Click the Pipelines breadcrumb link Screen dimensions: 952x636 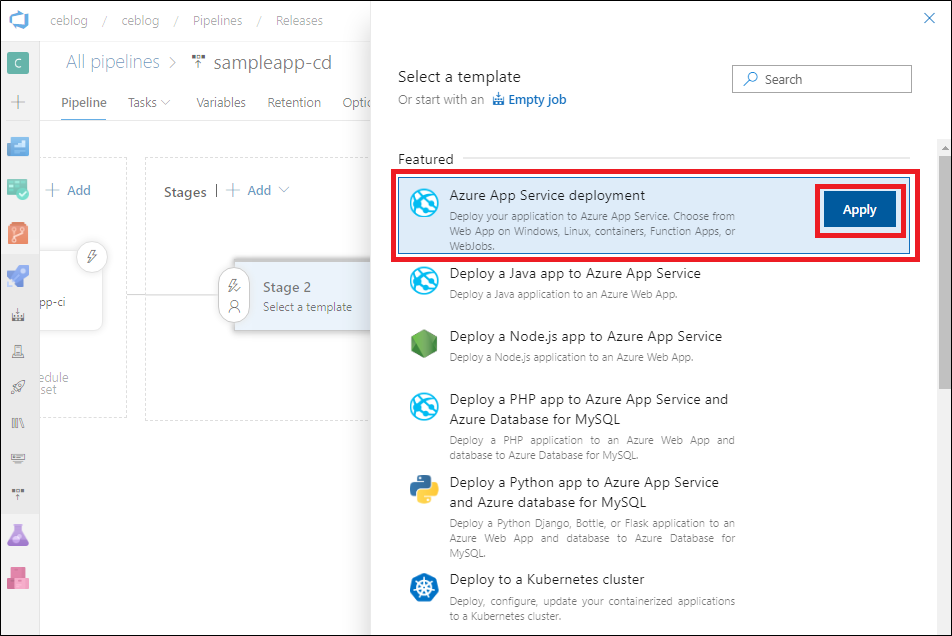[x=217, y=21]
